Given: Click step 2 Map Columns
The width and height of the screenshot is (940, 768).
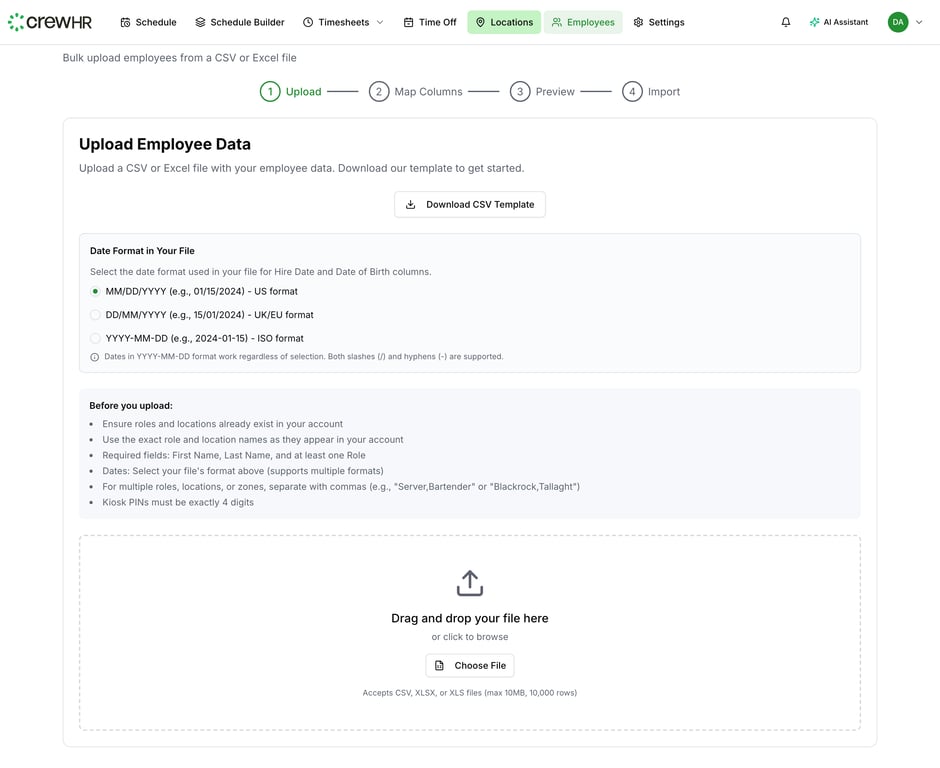Looking at the screenshot, I should tap(416, 92).
